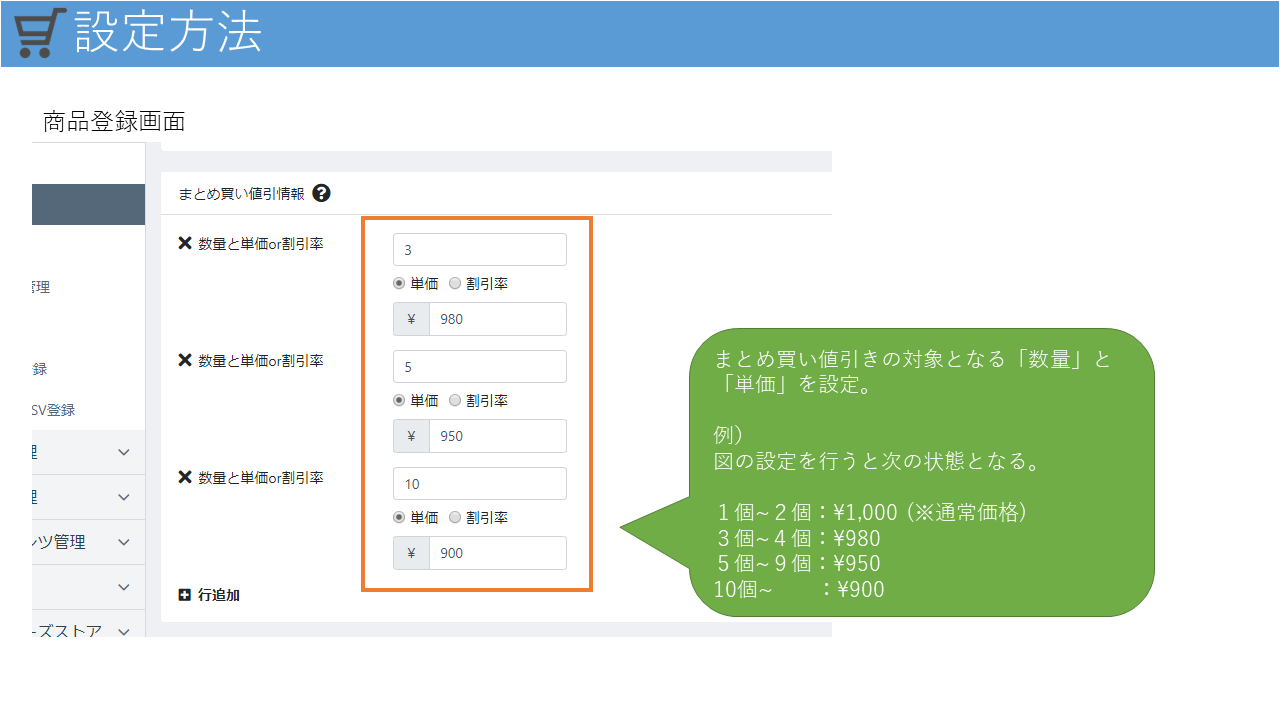Click the shopping cart icon in the header
1280x720 pixels.
[x=41, y=33]
